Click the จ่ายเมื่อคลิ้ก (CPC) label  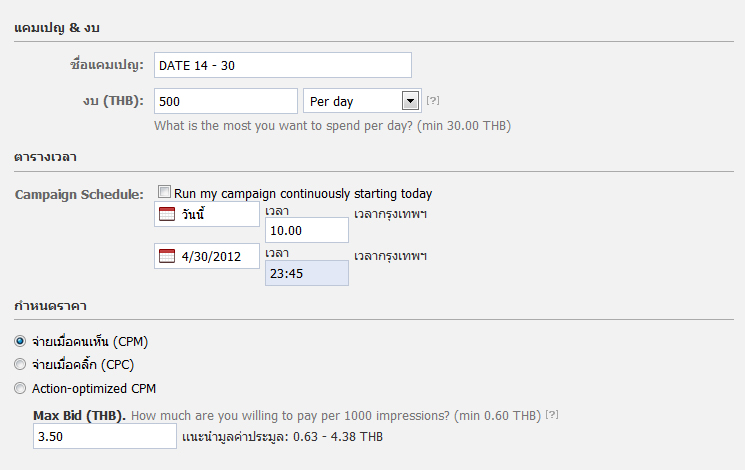tap(83, 364)
